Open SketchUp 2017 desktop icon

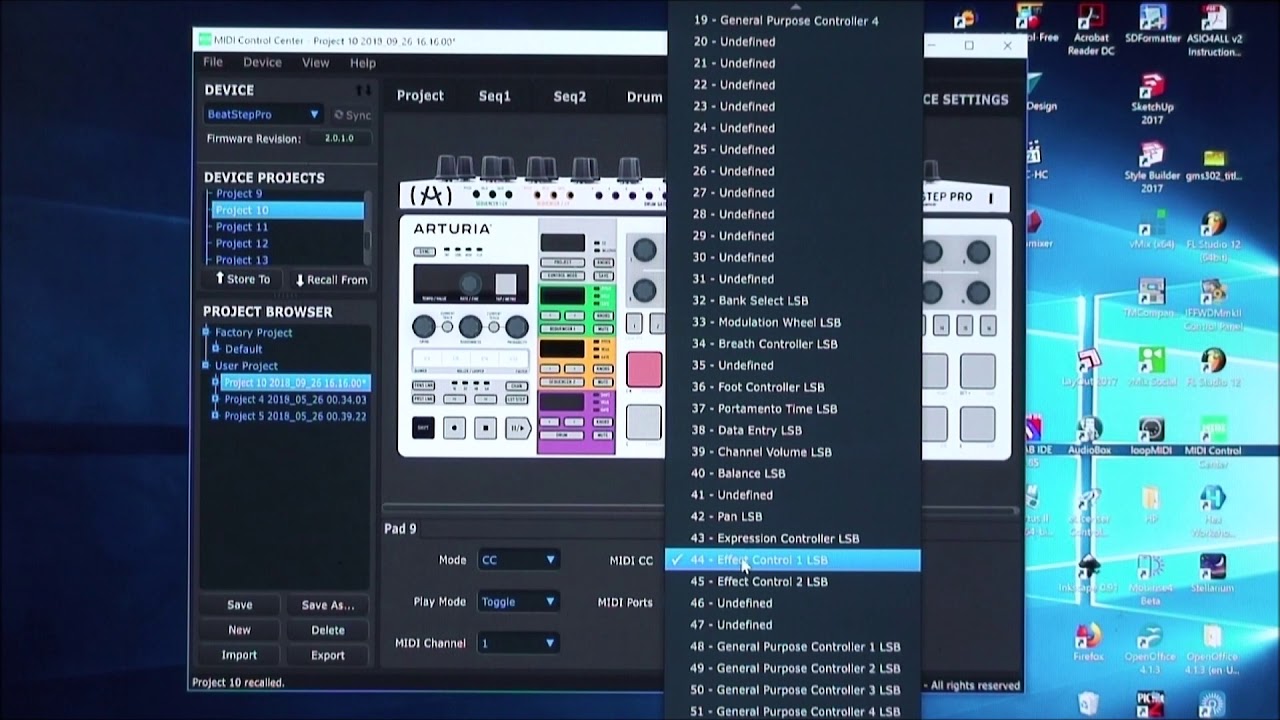click(1152, 98)
